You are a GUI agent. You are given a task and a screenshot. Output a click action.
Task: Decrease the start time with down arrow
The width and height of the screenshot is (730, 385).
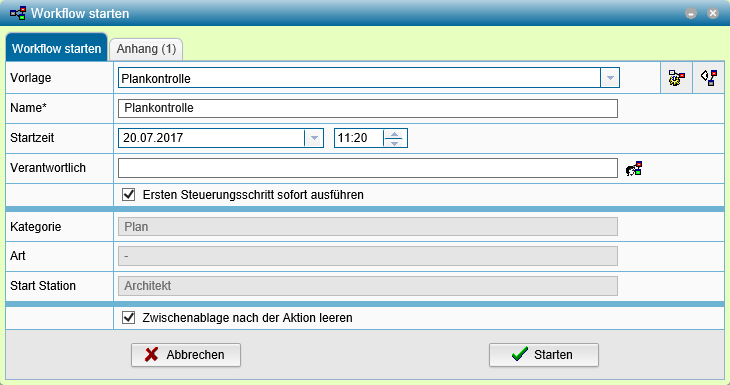(395, 142)
